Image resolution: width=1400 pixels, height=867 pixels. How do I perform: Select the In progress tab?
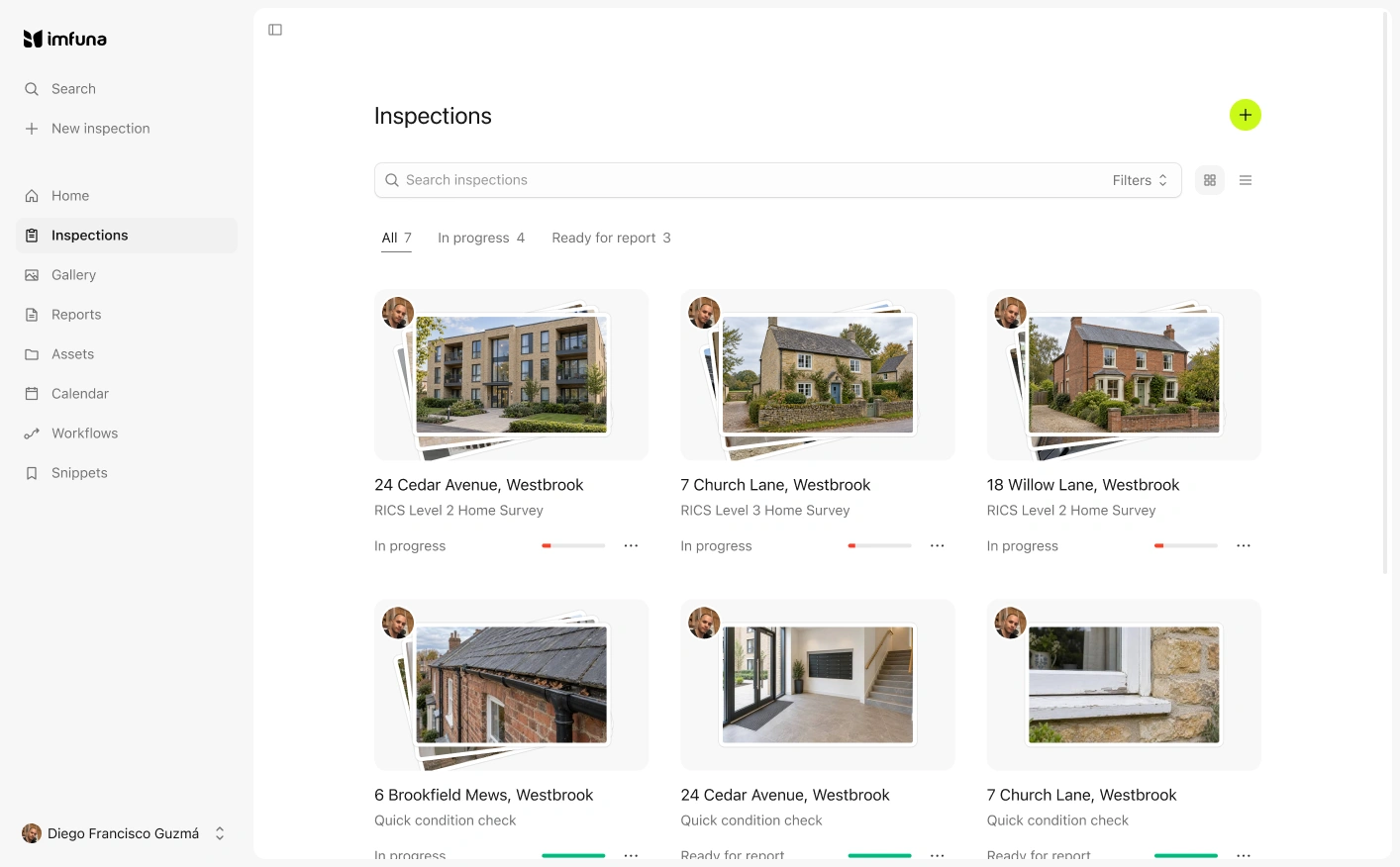(481, 238)
